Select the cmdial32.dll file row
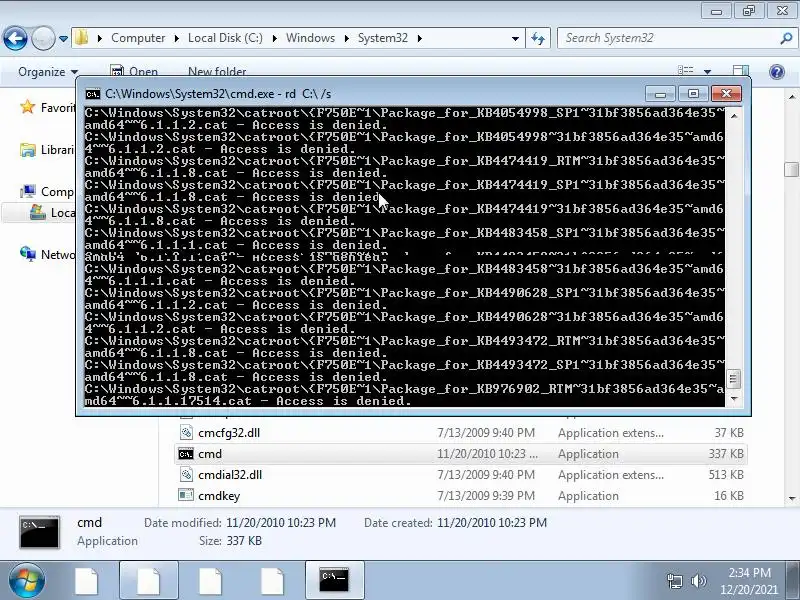This screenshot has width=800, height=600. pyautogui.click(x=461, y=474)
